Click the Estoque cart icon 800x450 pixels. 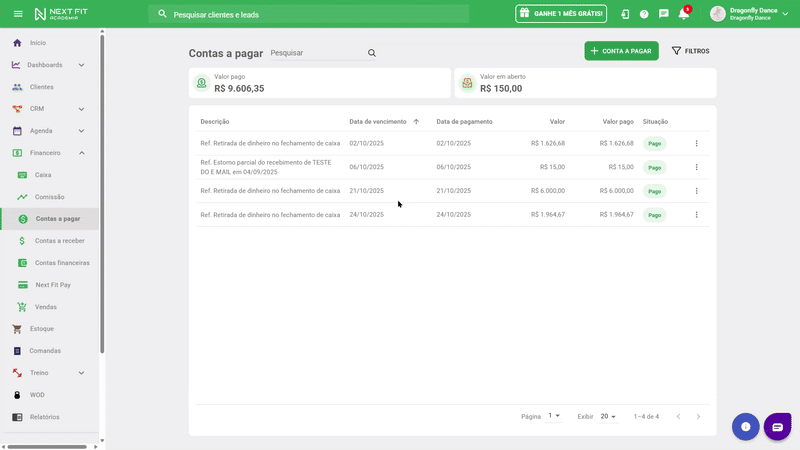(x=17, y=329)
